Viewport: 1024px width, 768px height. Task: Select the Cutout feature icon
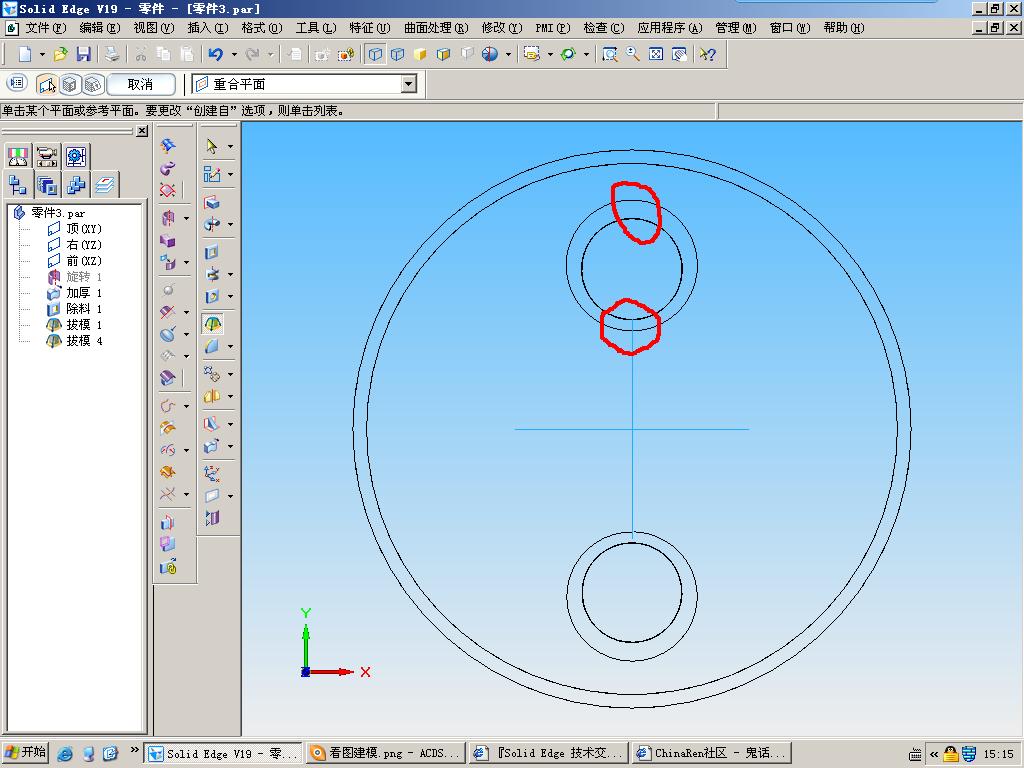point(211,252)
